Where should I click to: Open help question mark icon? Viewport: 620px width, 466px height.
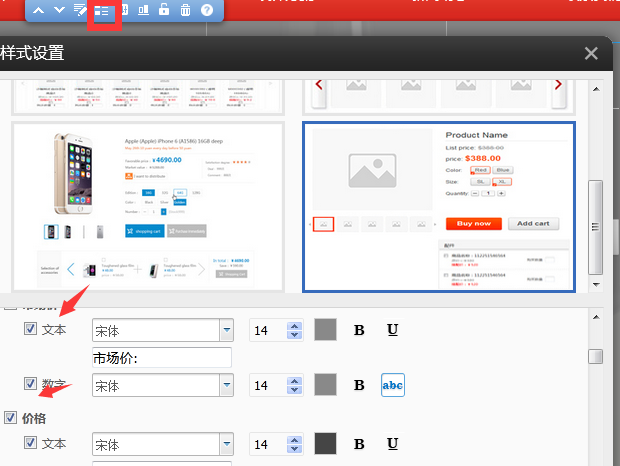(207, 10)
